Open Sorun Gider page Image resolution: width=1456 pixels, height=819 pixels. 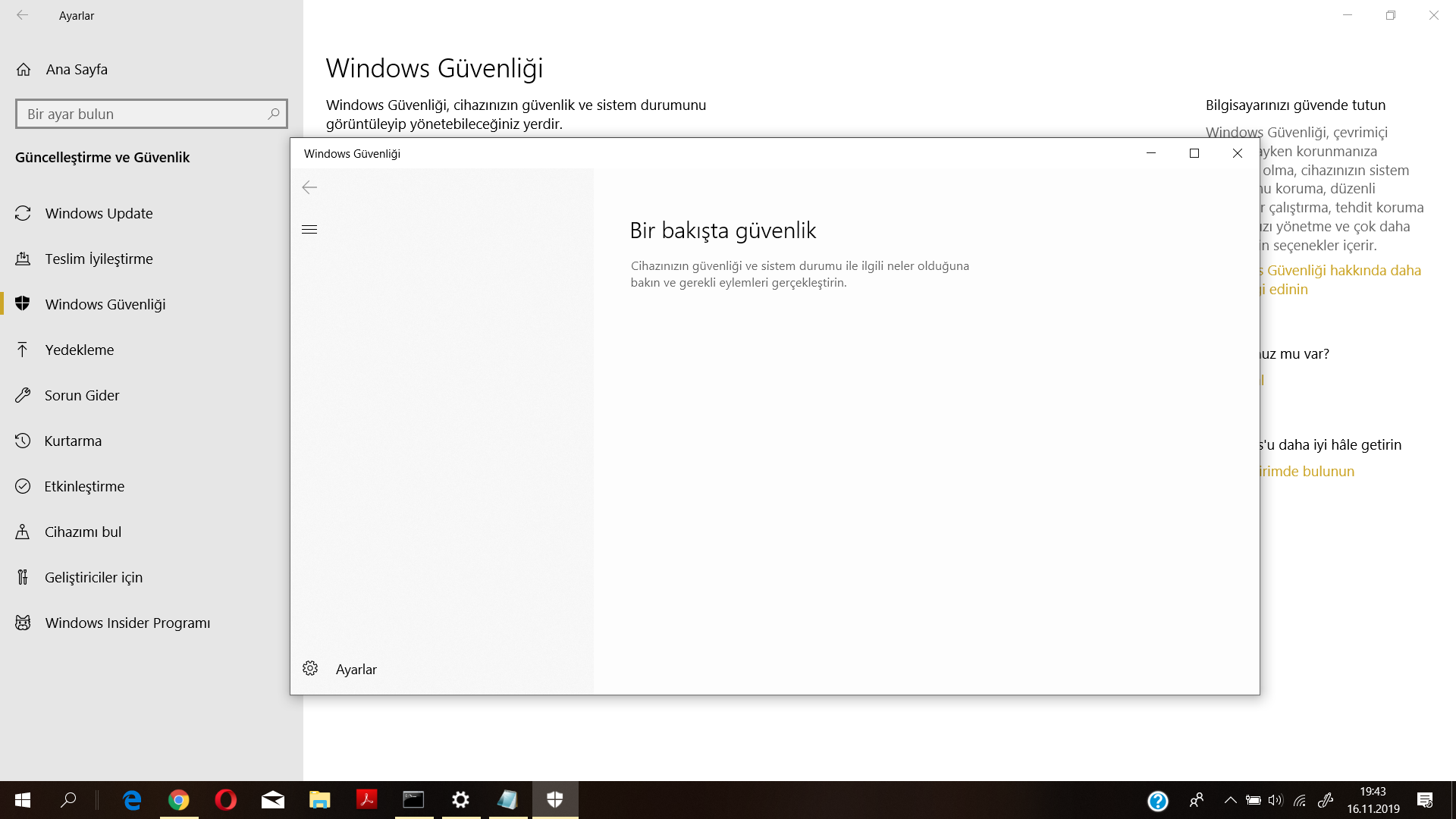point(152,395)
